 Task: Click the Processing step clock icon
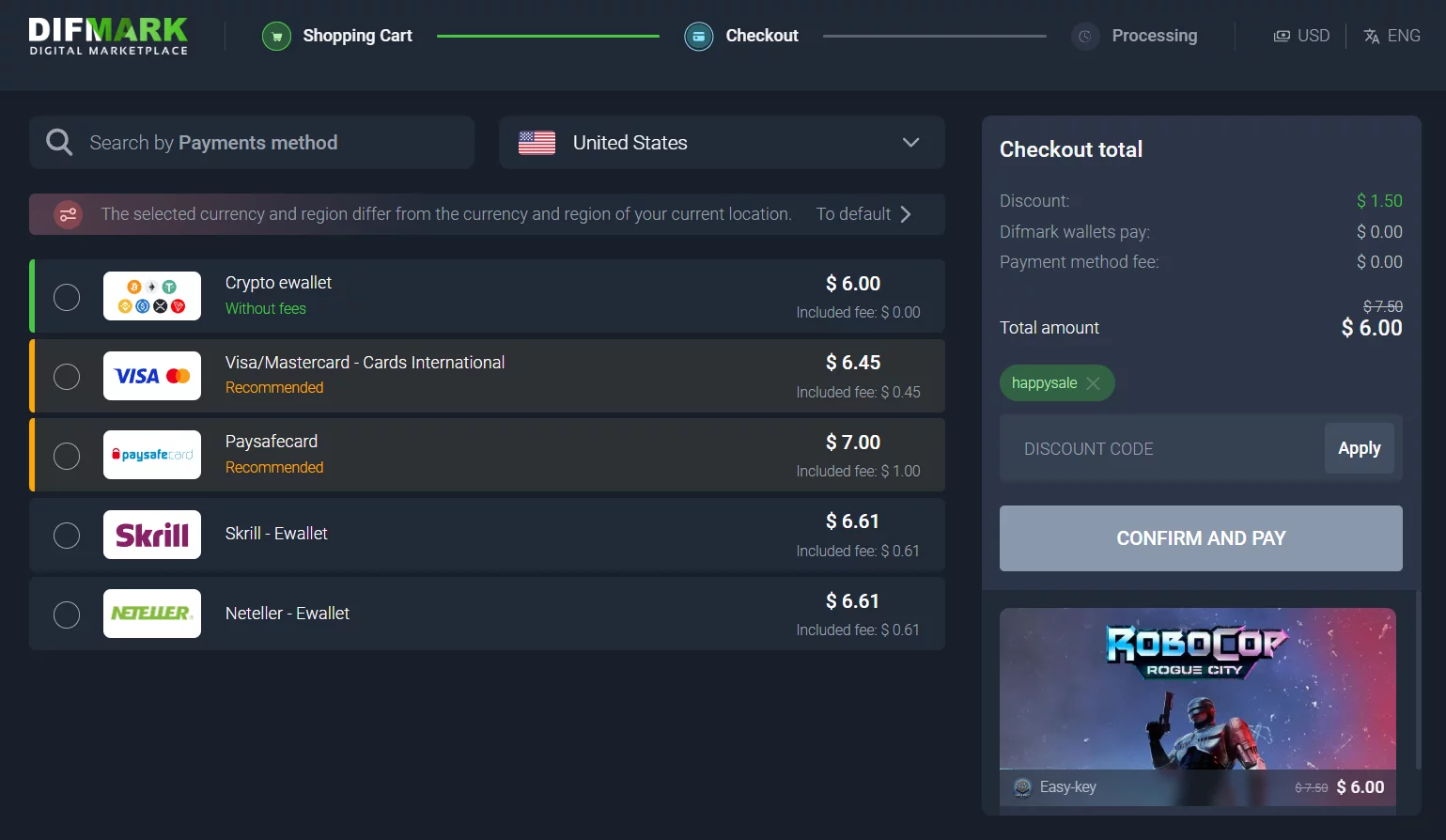pos(1085,37)
